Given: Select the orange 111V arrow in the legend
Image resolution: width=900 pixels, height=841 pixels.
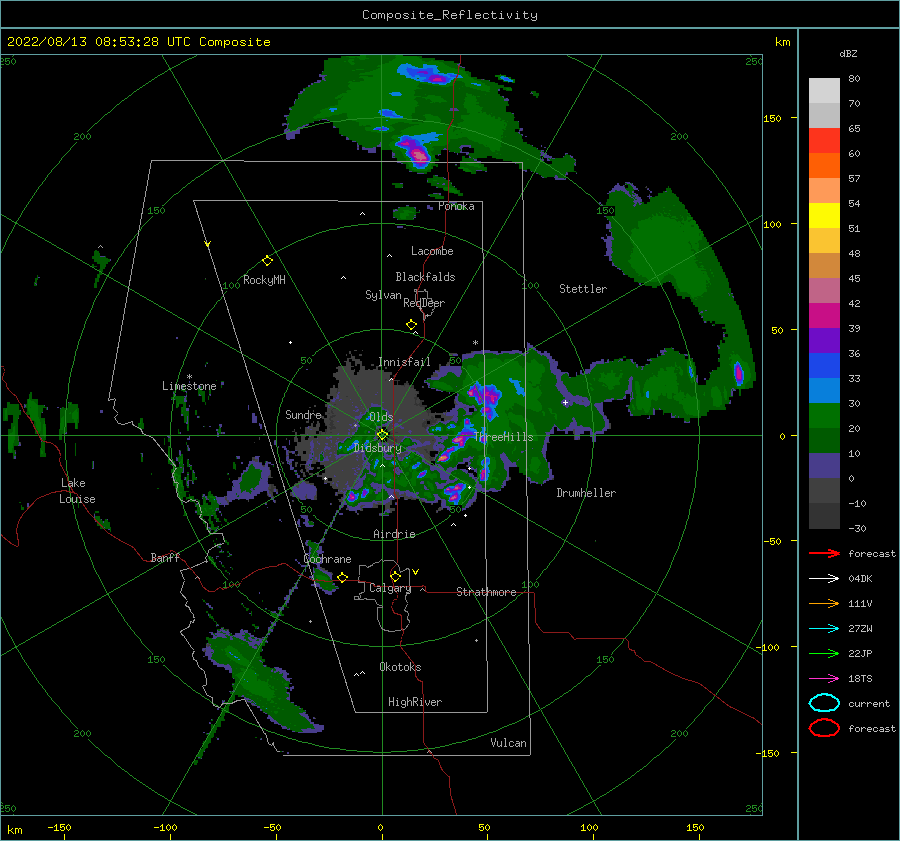Looking at the screenshot, I should pyautogui.click(x=824, y=603).
